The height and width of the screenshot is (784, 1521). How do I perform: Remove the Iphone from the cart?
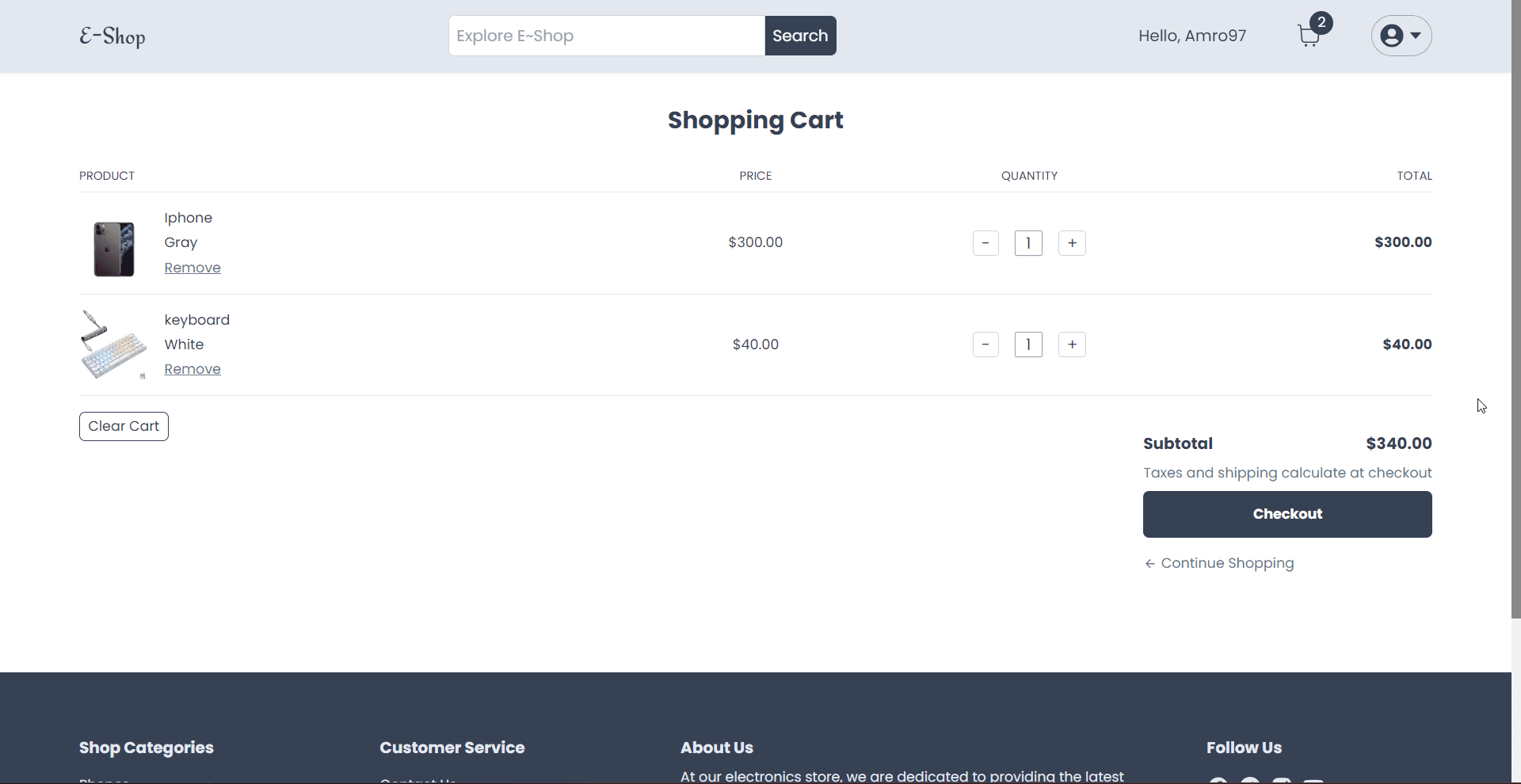coord(193,268)
